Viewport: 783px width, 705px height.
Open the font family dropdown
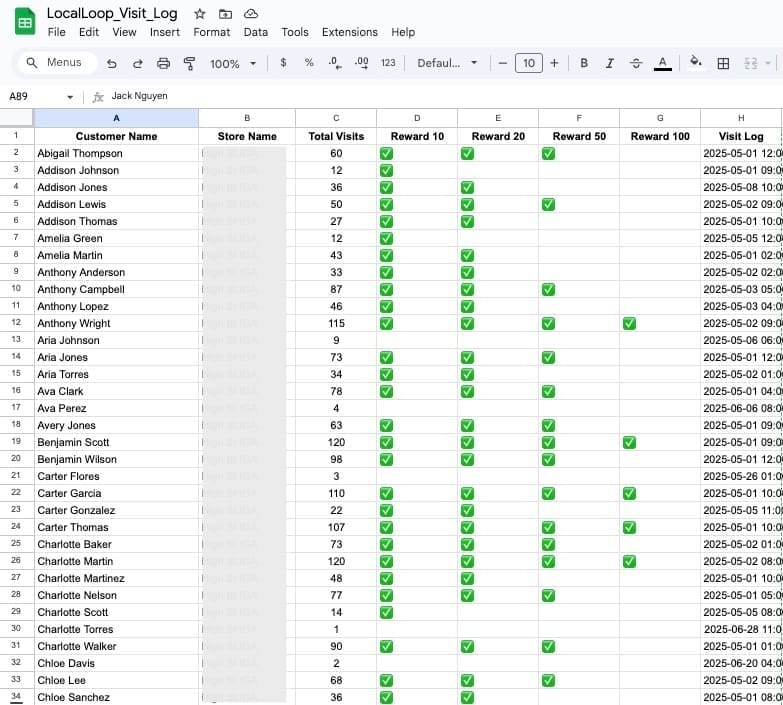click(x=447, y=63)
